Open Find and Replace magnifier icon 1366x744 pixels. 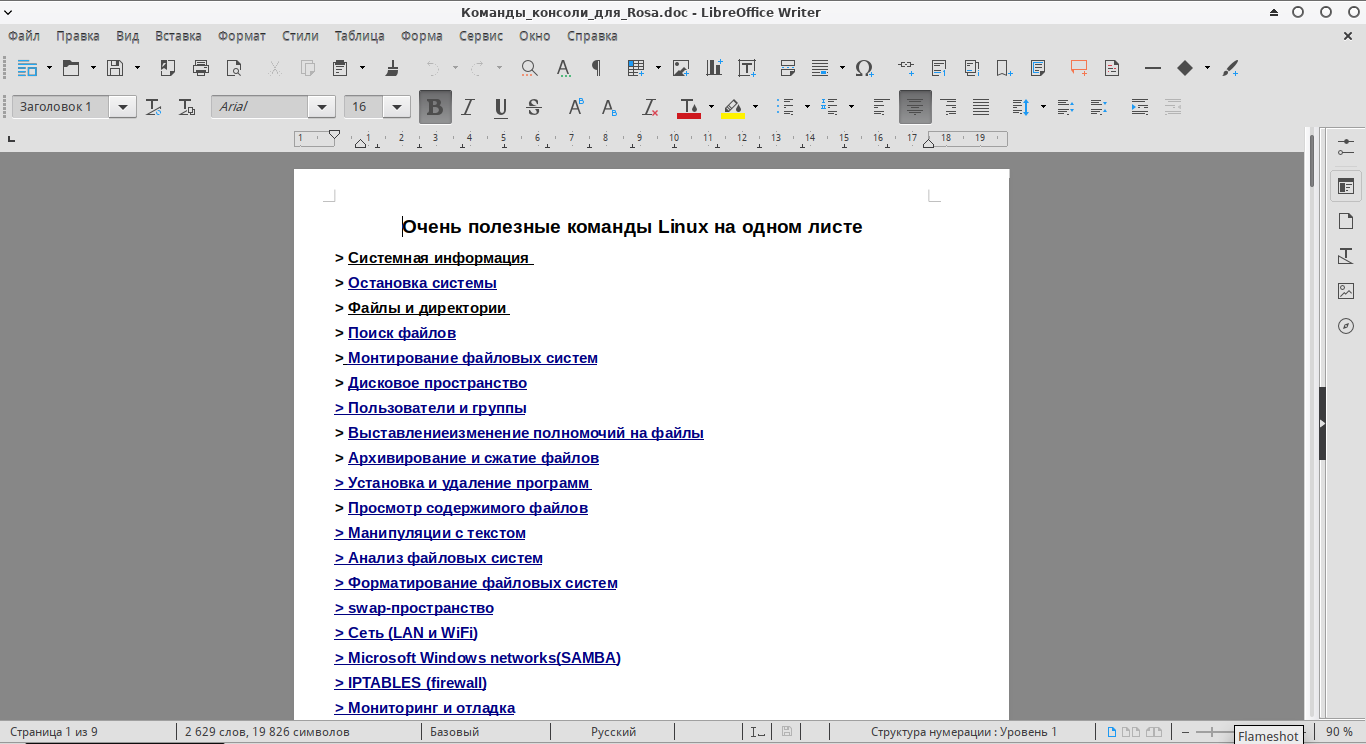click(529, 68)
